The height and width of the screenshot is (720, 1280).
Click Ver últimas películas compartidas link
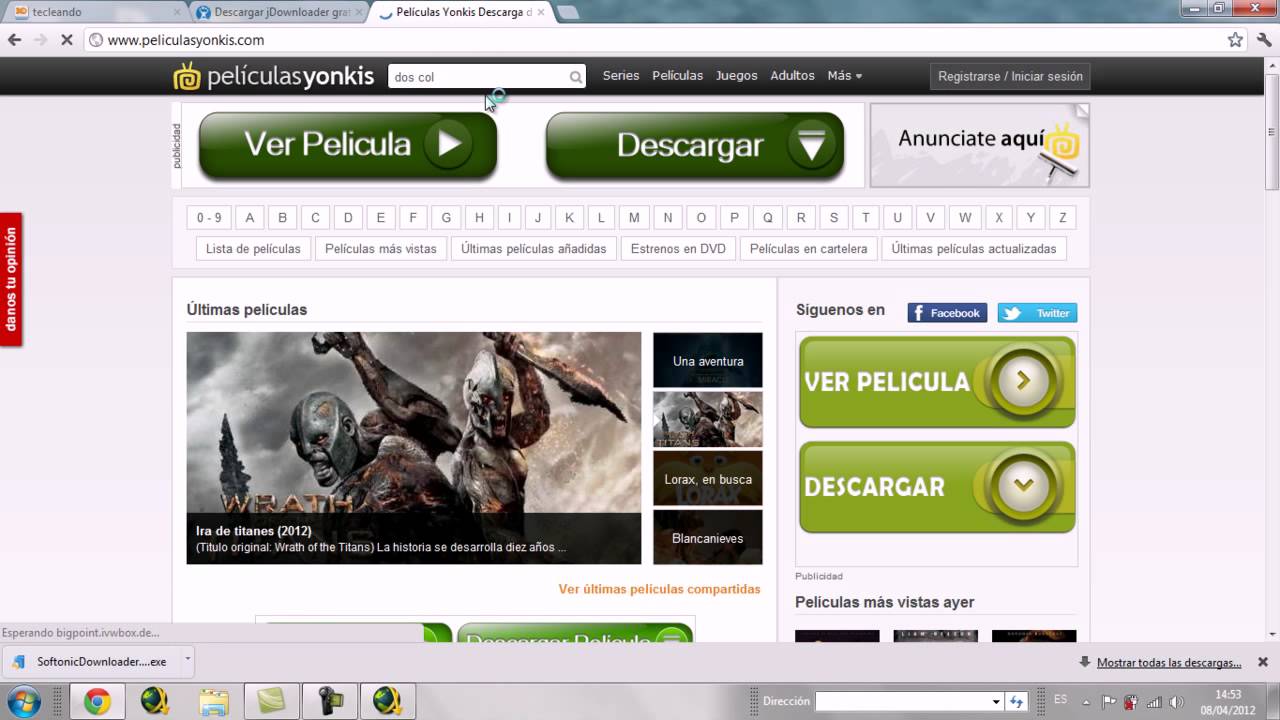pyautogui.click(x=659, y=589)
